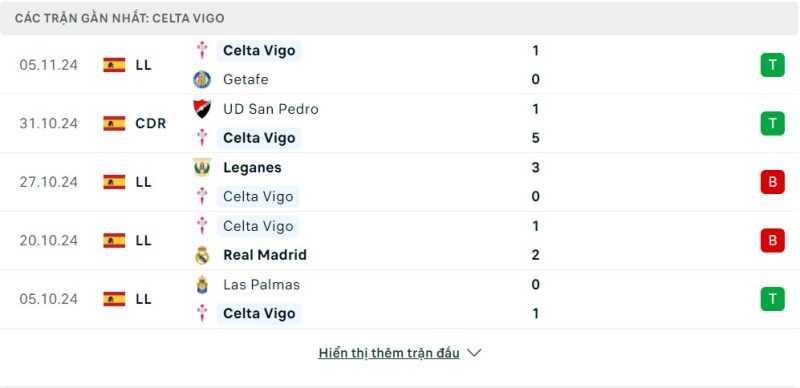Select the Leganes team name
800x388 pixels.
[252, 167]
